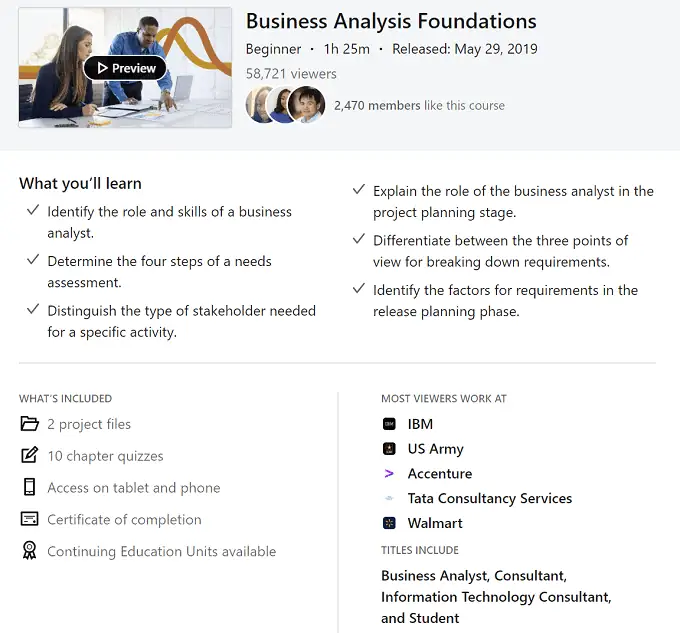Click the 58,721 viewers count
The width and height of the screenshot is (680, 633).
pos(291,74)
